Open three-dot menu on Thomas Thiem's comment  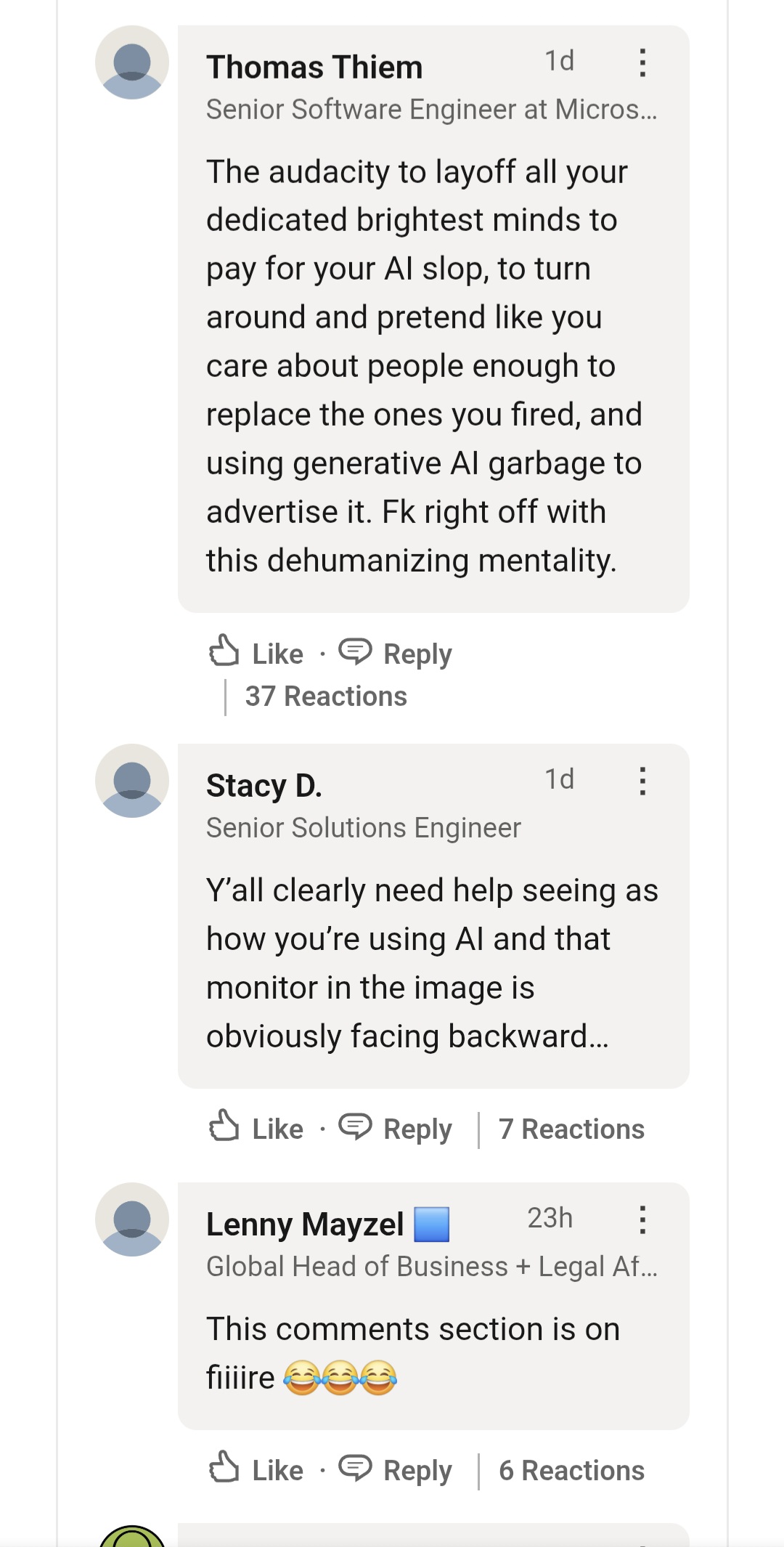click(642, 62)
